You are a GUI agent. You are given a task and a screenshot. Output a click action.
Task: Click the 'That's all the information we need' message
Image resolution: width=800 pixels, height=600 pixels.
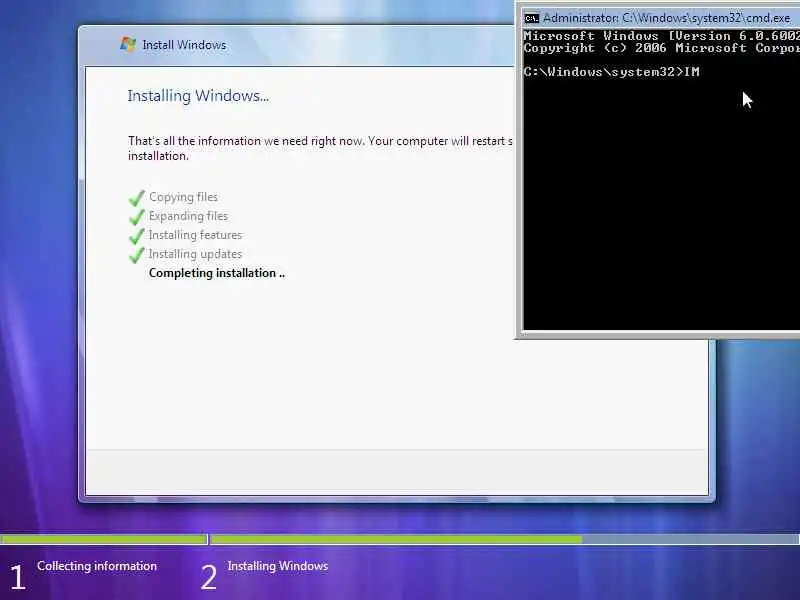pos(320,148)
